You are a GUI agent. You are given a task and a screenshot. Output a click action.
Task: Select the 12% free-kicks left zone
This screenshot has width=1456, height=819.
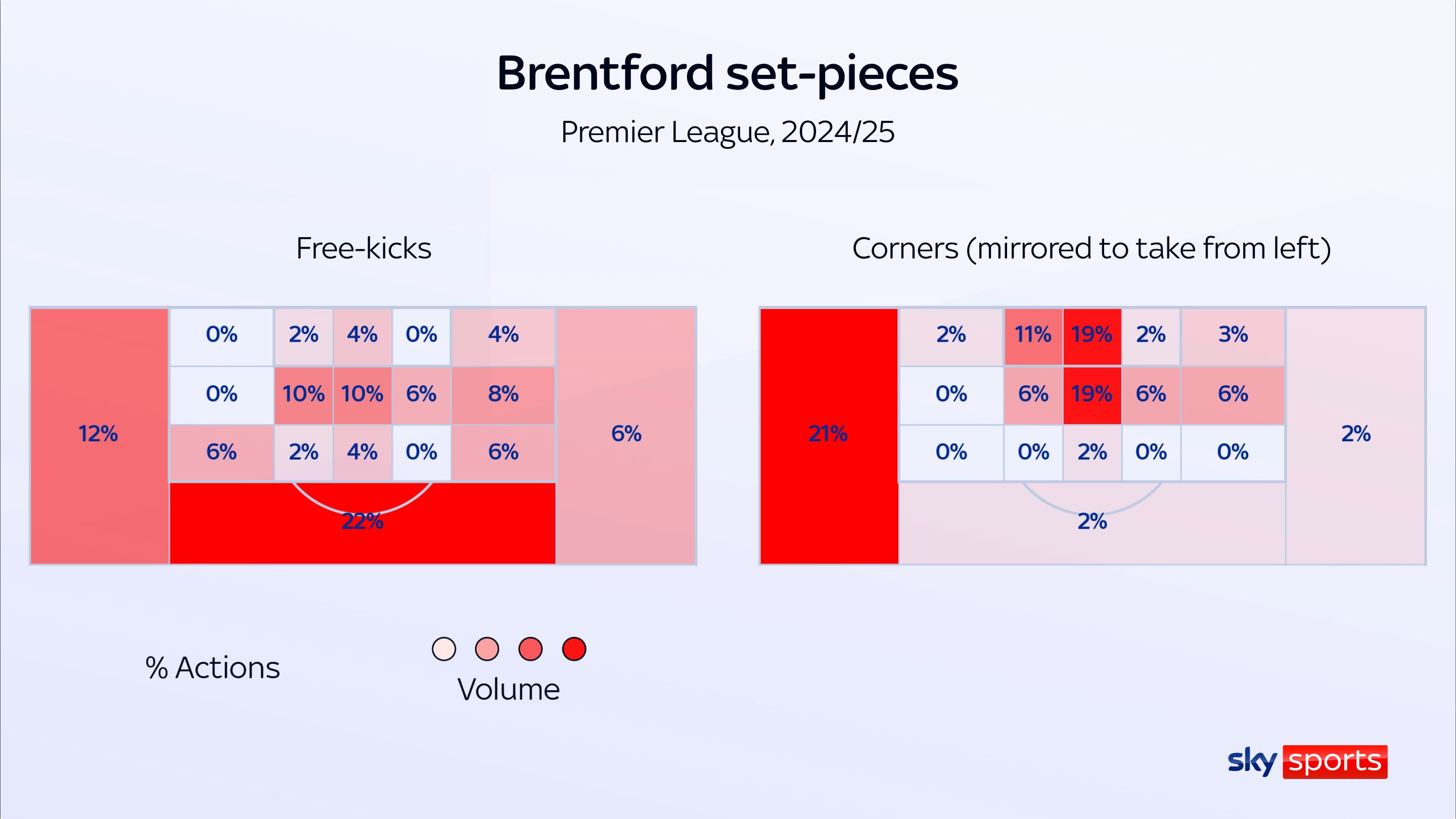(99, 434)
